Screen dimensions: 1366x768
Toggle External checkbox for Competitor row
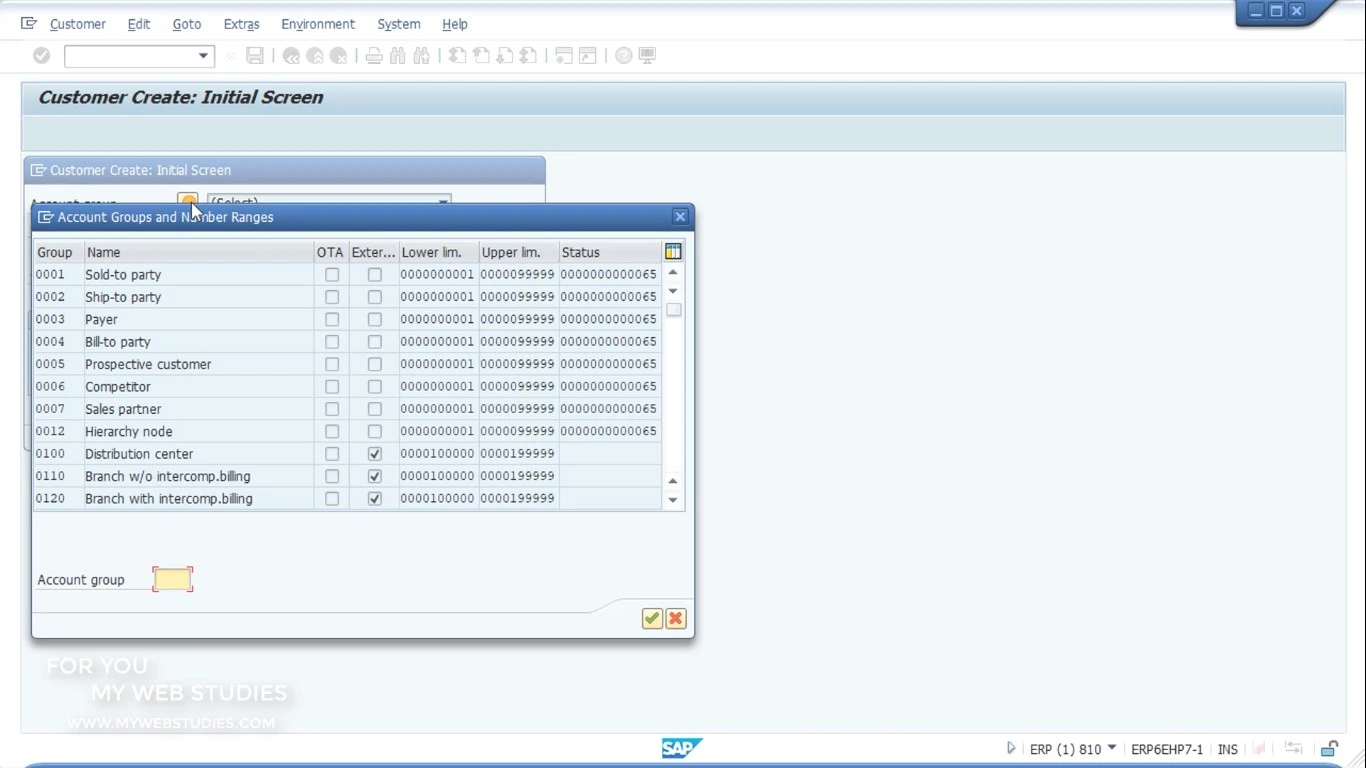(375, 387)
